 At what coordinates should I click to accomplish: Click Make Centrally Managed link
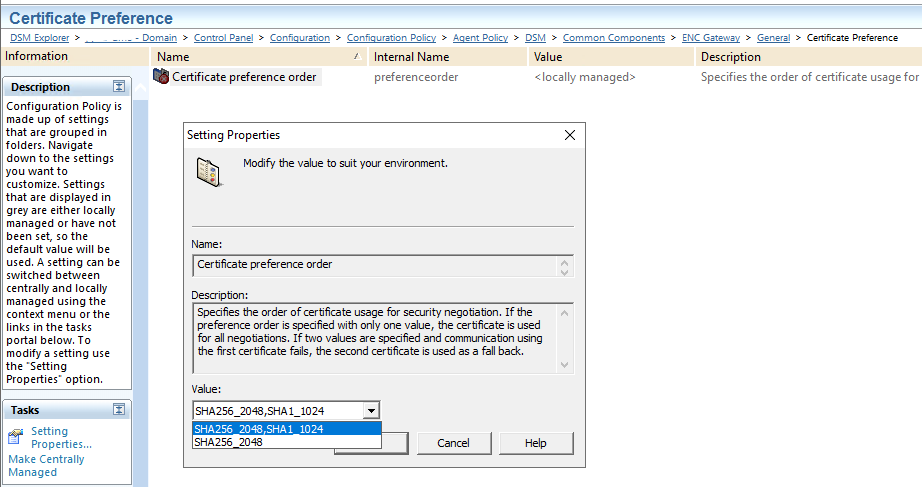click(46, 466)
